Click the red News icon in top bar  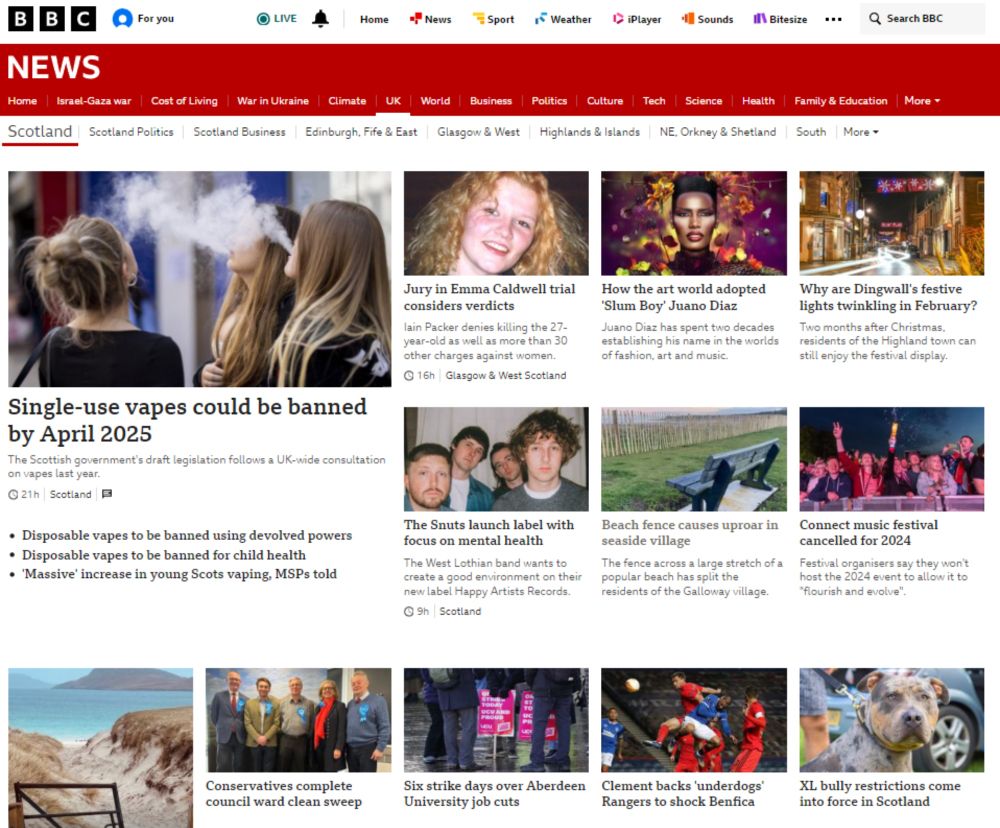416,18
